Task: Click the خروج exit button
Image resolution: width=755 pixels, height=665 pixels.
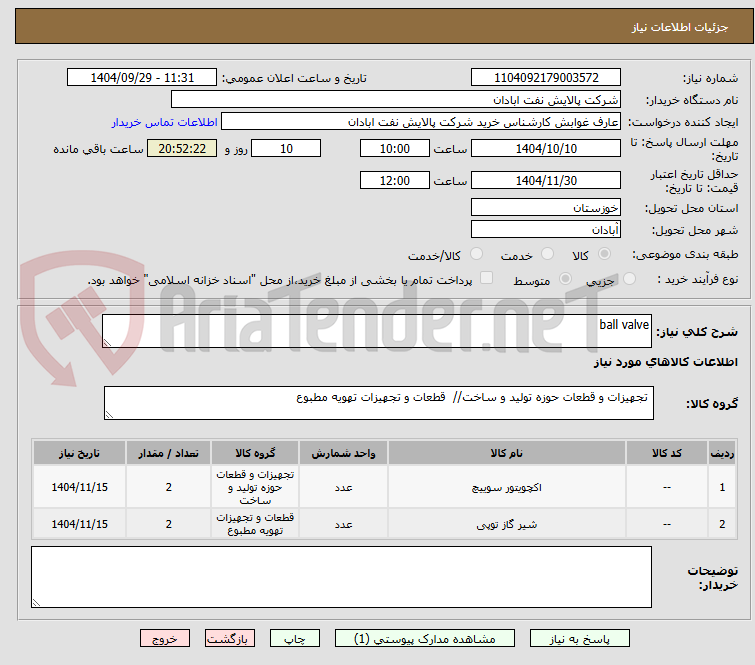Action: coord(165,639)
